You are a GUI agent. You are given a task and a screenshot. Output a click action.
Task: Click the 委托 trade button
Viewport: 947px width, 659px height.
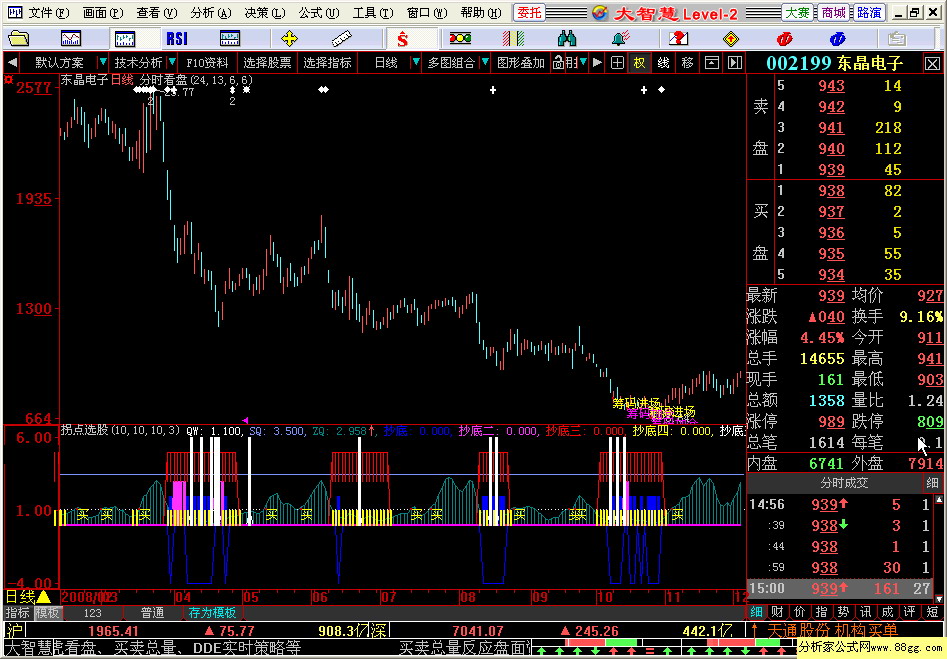coord(529,13)
